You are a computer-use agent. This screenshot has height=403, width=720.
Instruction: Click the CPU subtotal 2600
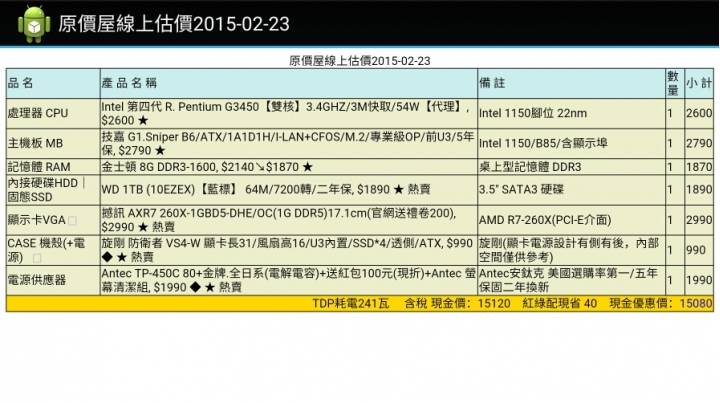699,113
